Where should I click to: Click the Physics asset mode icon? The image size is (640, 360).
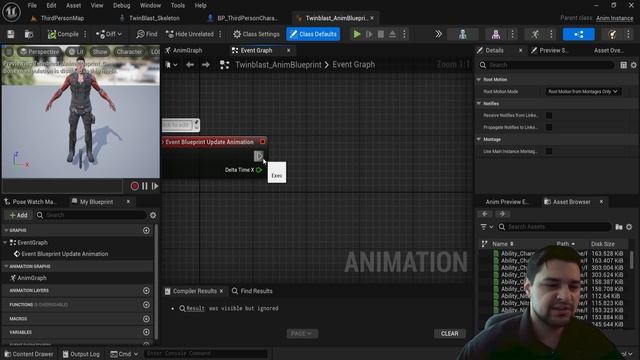pos(613,34)
